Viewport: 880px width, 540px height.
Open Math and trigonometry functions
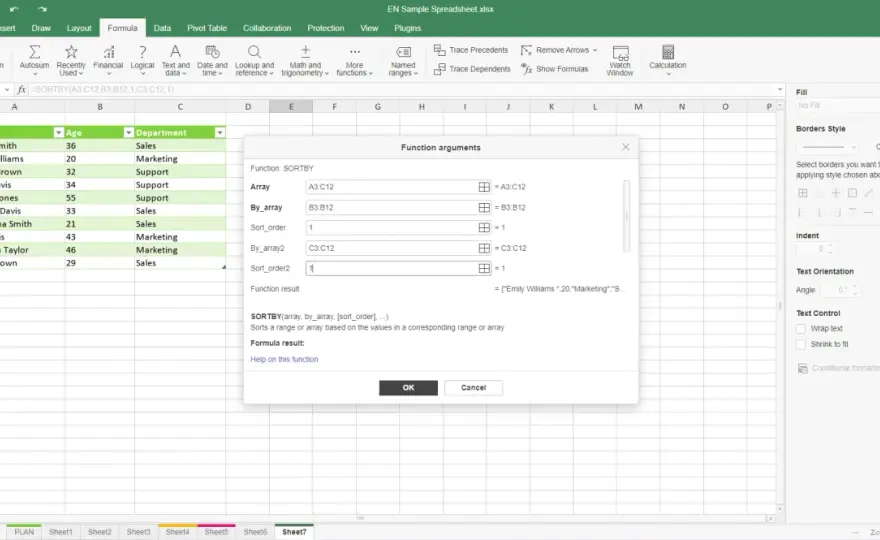click(305, 60)
